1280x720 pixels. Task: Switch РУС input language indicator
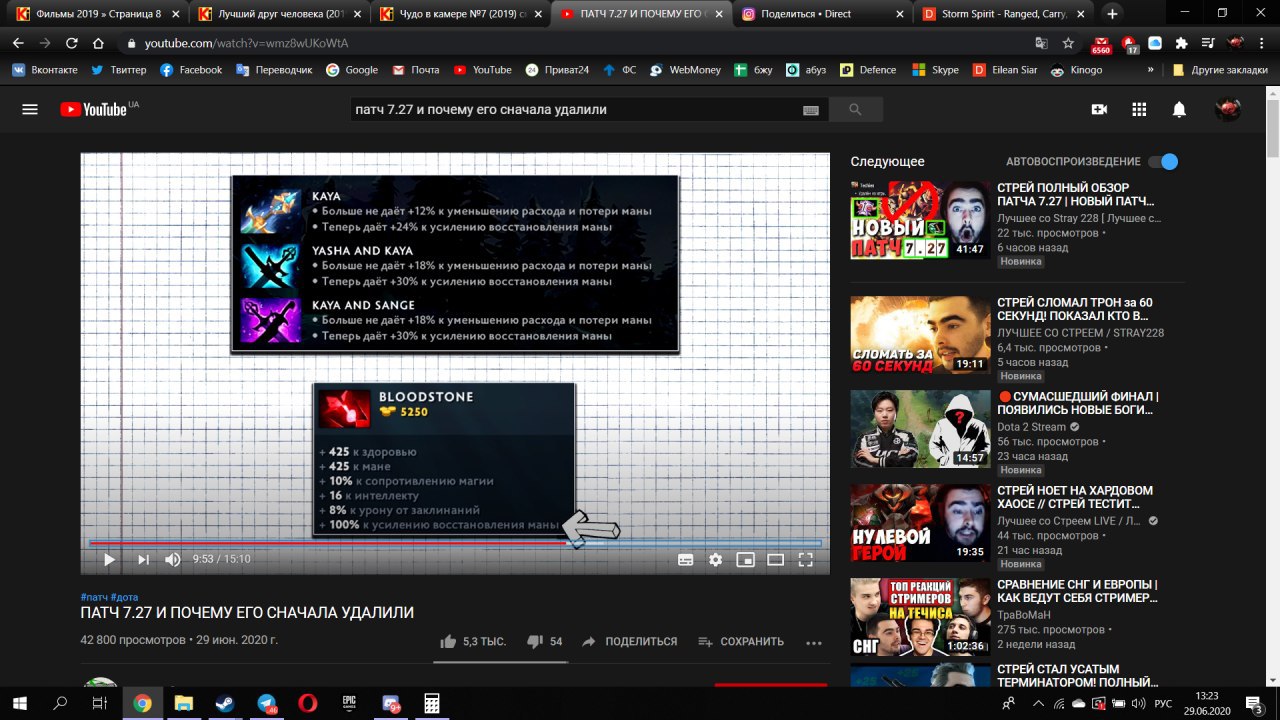(1164, 703)
